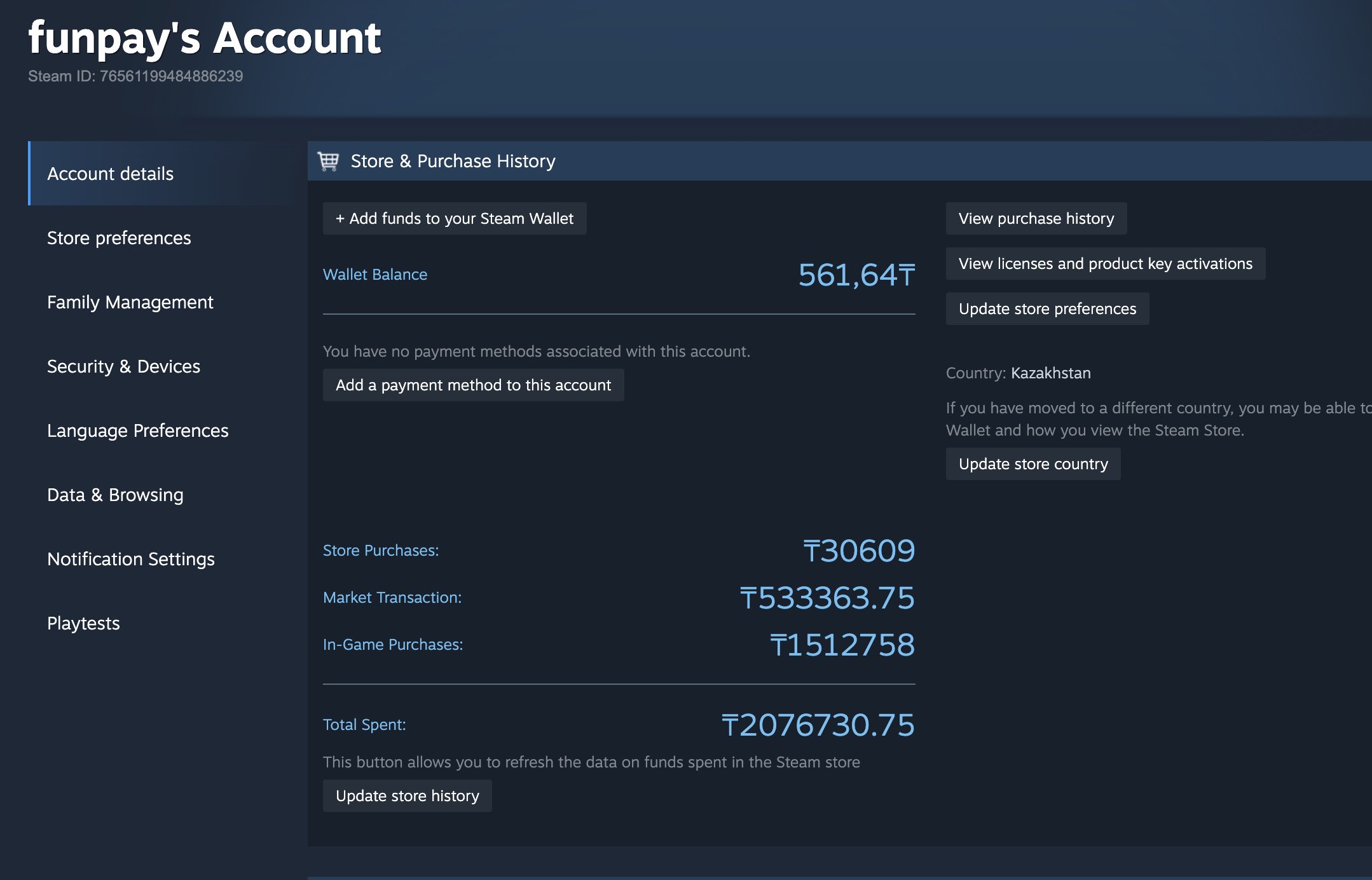The image size is (1372, 880).
Task: Open Data & Browsing page
Action: tap(115, 495)
